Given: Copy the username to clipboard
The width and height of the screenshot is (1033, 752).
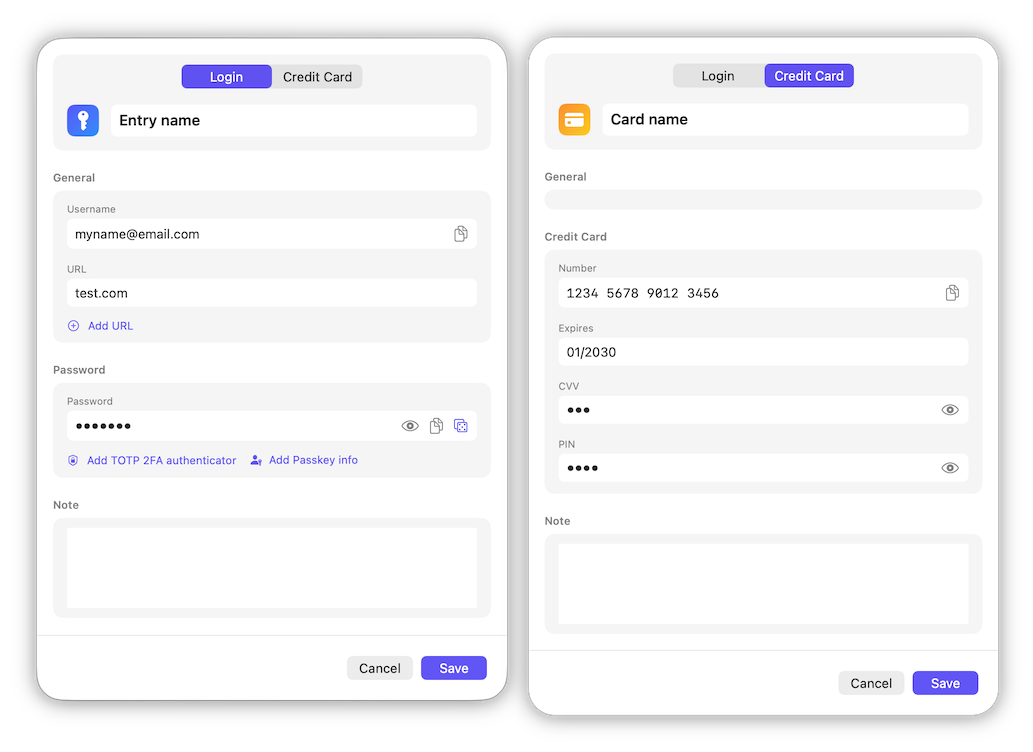Looking at the screenshot, I should [461, 234].
